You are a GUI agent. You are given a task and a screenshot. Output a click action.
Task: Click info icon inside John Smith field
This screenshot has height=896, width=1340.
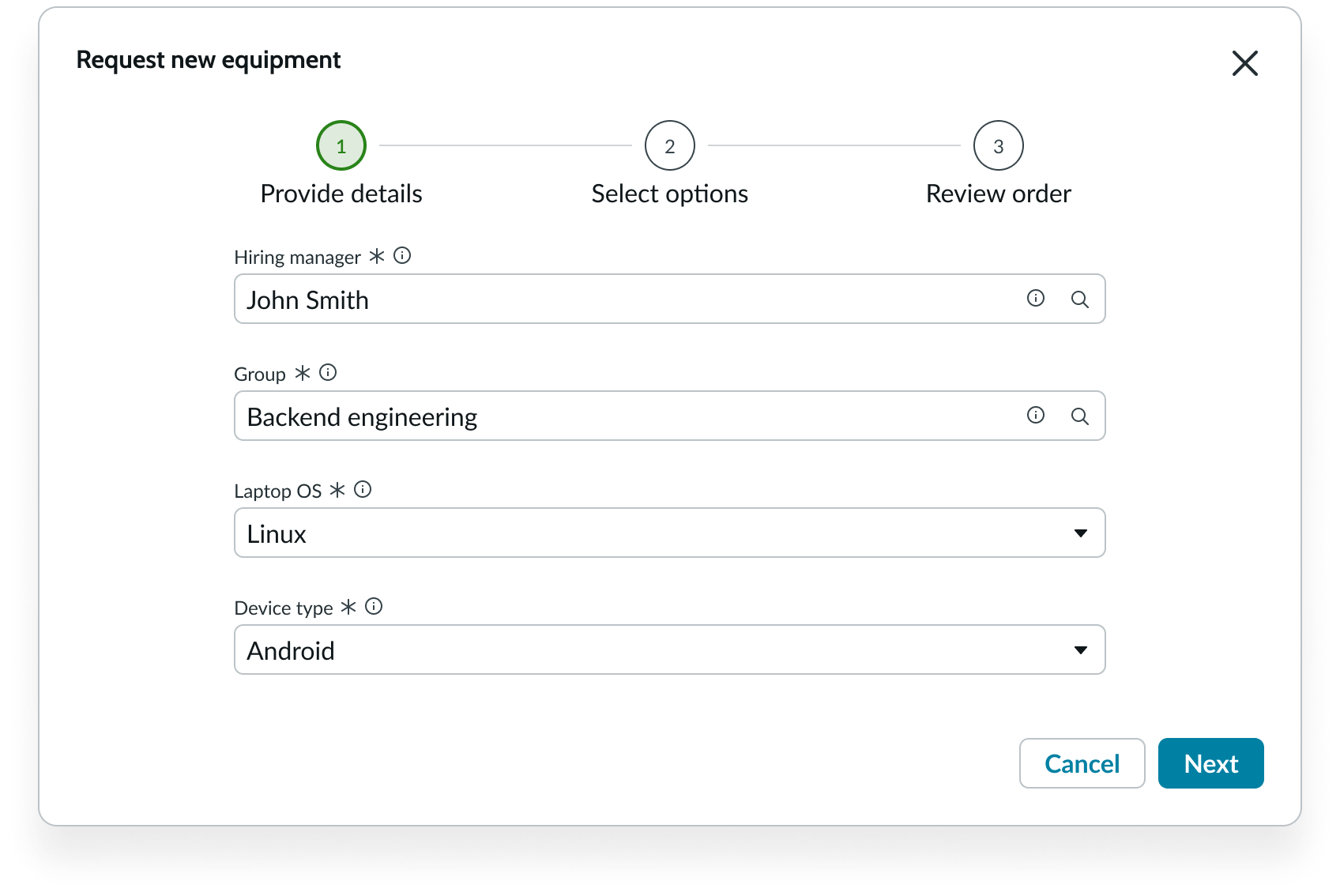coord(1035,298)
